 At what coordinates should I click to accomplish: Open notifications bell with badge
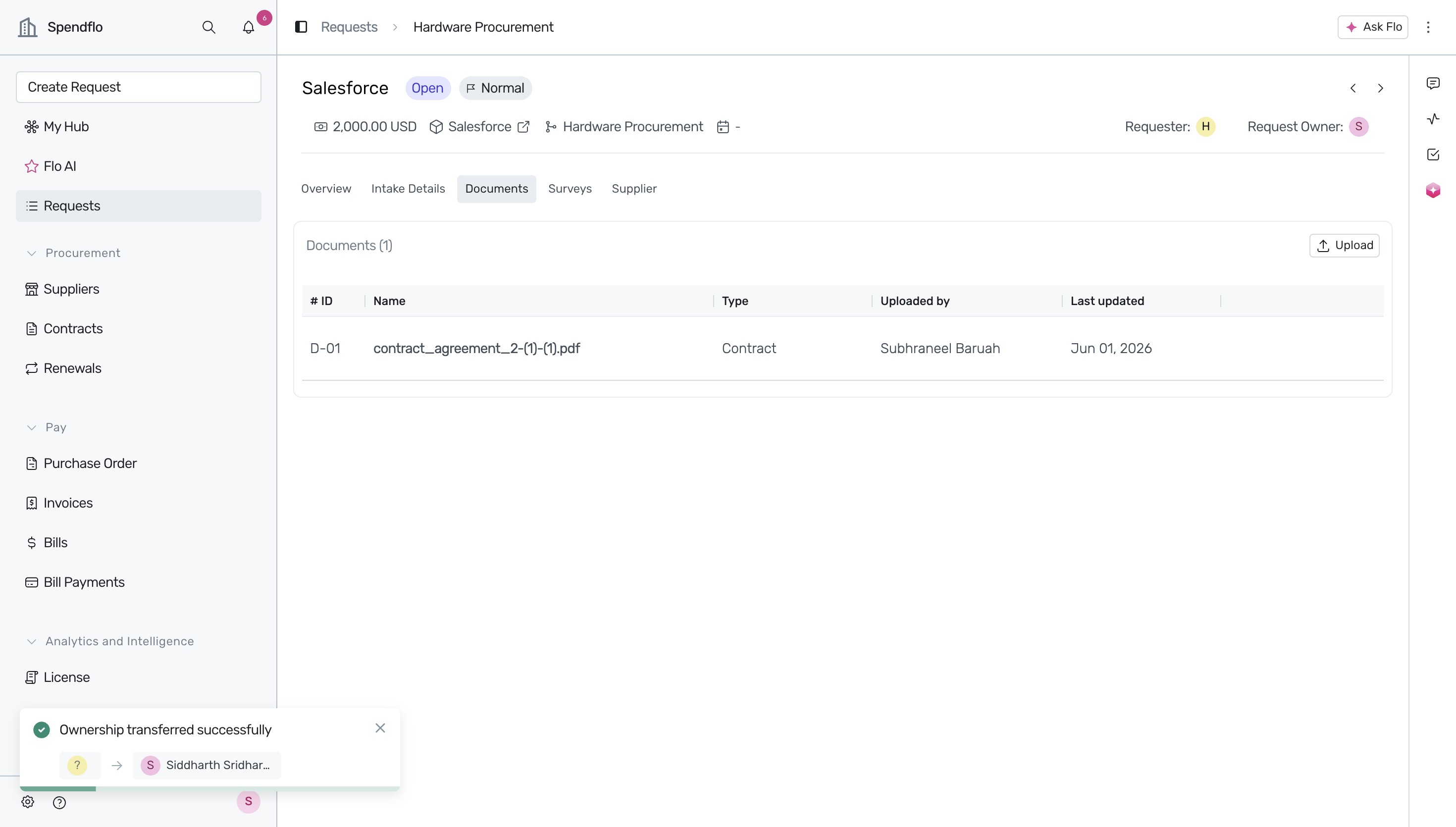[249, 27]
